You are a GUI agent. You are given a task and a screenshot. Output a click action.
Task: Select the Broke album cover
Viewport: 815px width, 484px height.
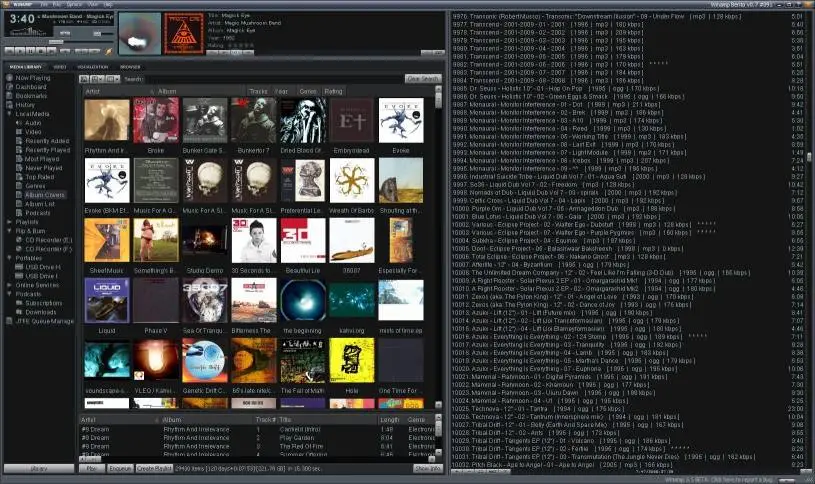pyautogui.click(x=156, y=121)
